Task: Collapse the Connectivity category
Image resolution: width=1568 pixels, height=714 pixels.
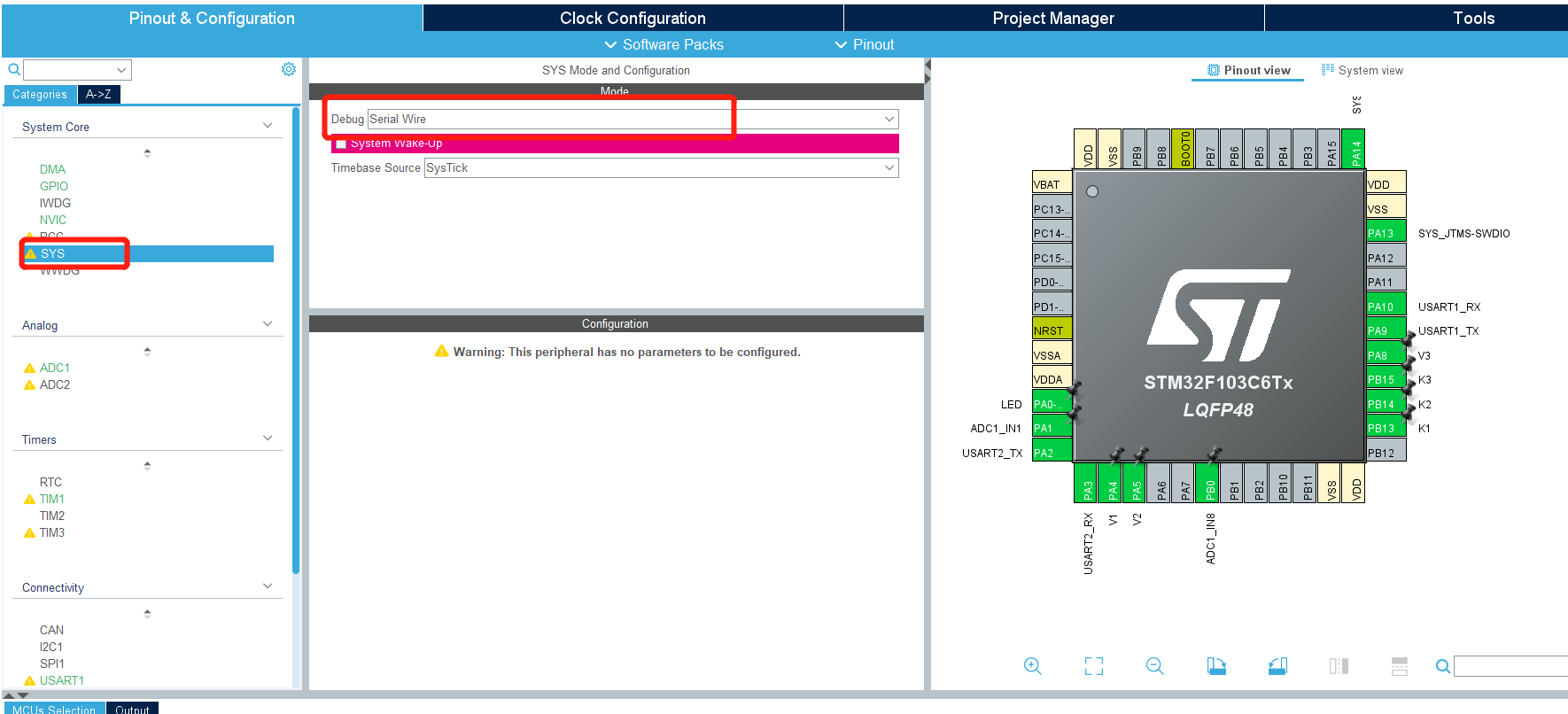Action: (x=268, y=586)
